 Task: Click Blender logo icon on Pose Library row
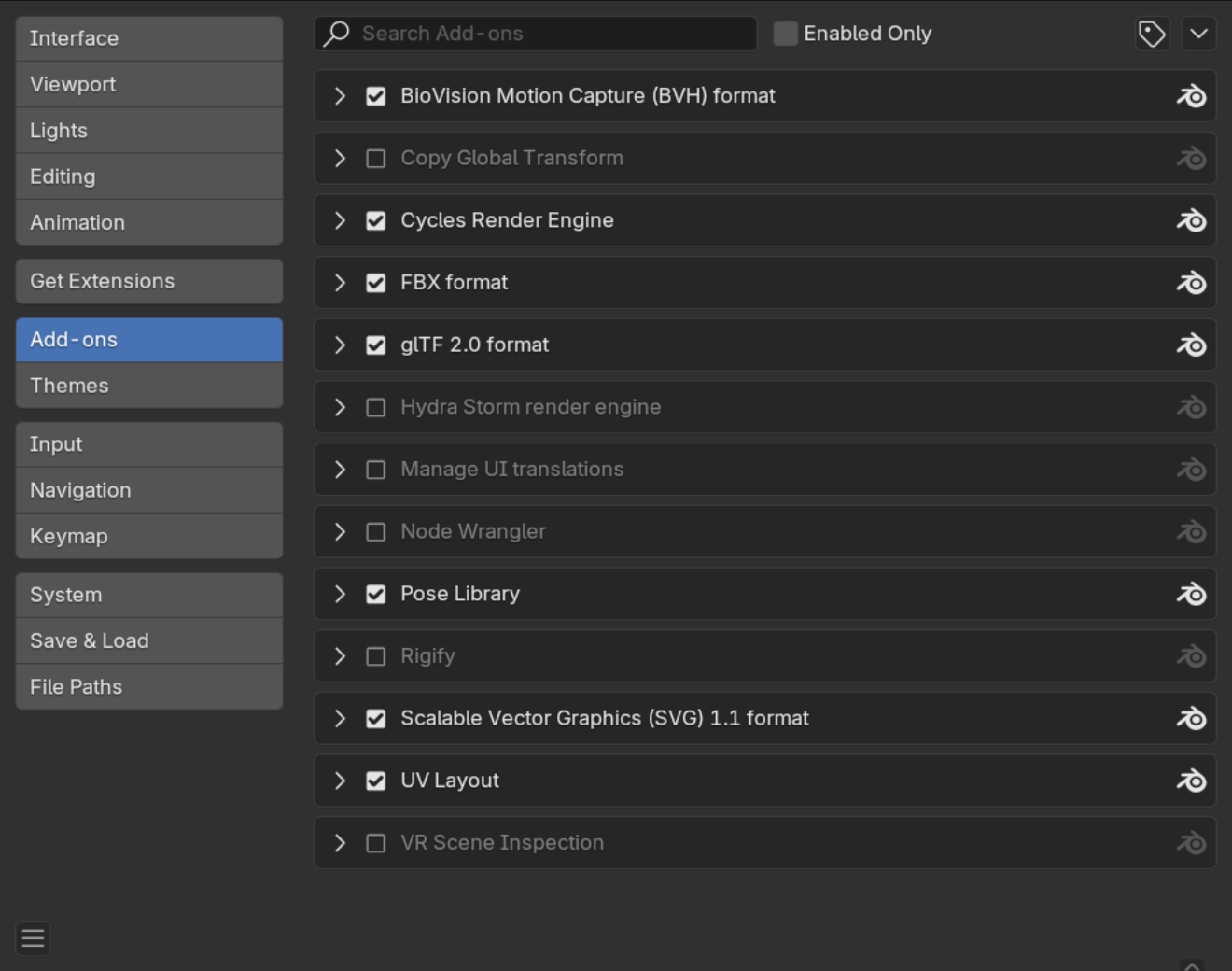[x=1191, y=595]
